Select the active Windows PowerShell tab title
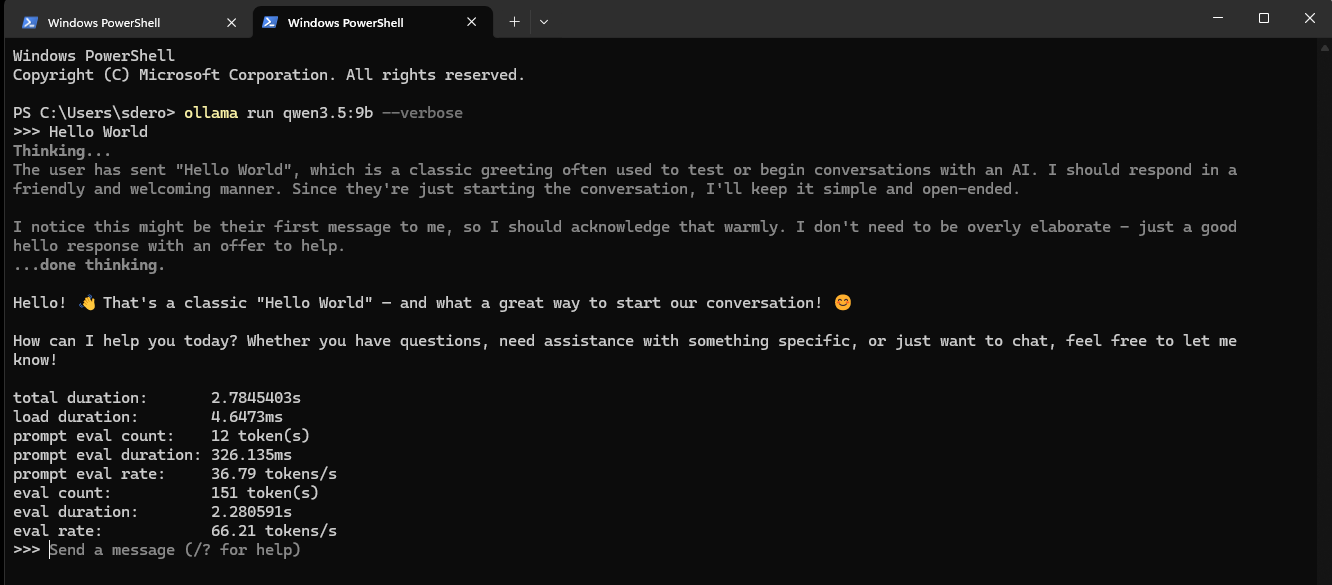This screenshot has height=585, width=1332. pyautogui.click(x=345, y=22)
